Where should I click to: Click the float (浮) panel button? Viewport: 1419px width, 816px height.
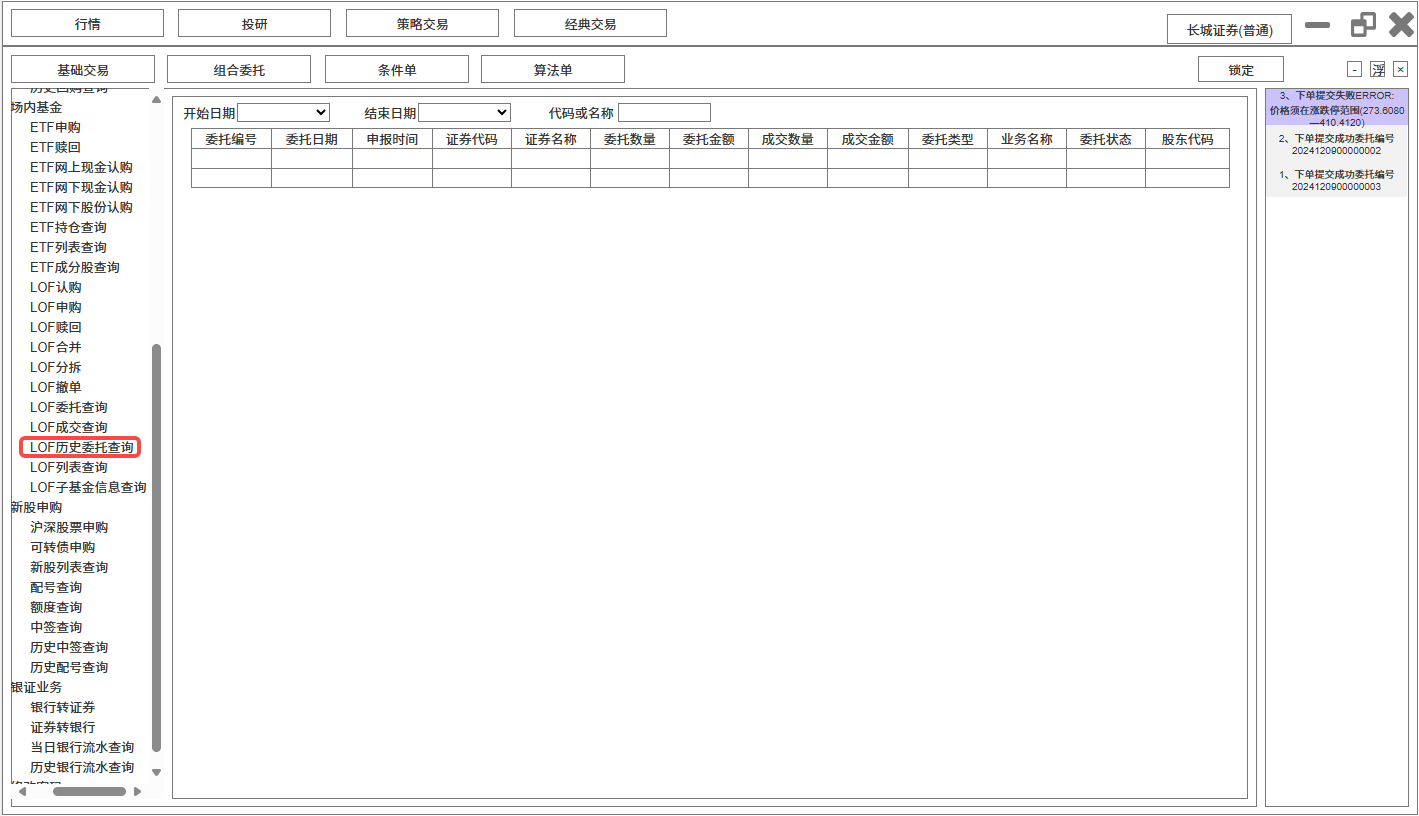[x=1377, y=69]
